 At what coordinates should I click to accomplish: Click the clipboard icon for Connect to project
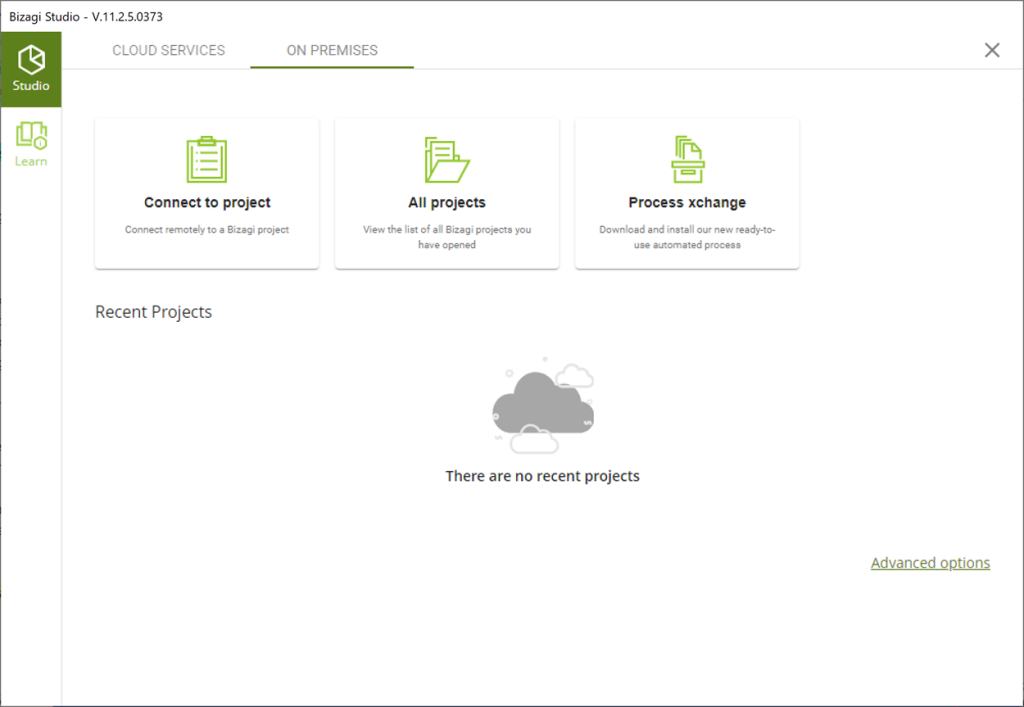[207, 159]
